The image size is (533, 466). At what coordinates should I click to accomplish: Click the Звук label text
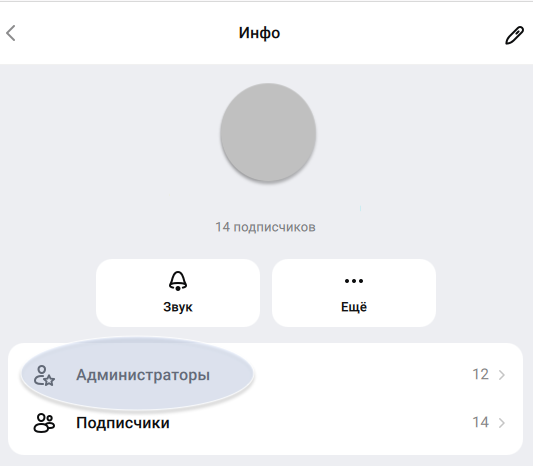pyautogui.click(x=178, y=307)
